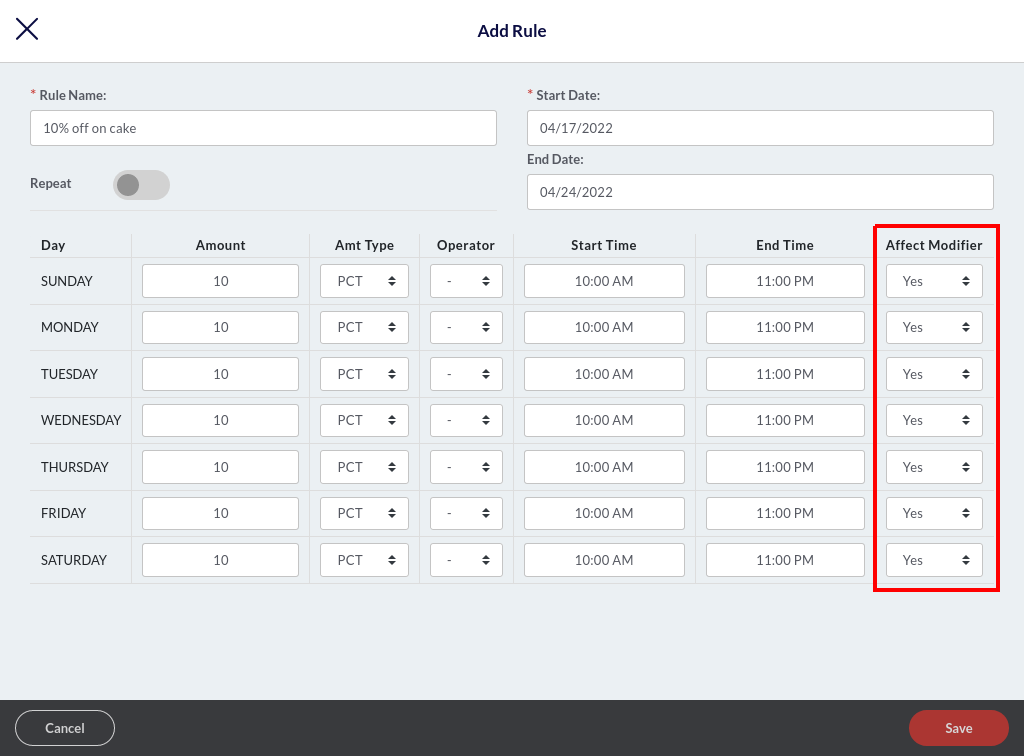Open Saturday's Affect Modifier dropdown

click(x=934, y=560)
